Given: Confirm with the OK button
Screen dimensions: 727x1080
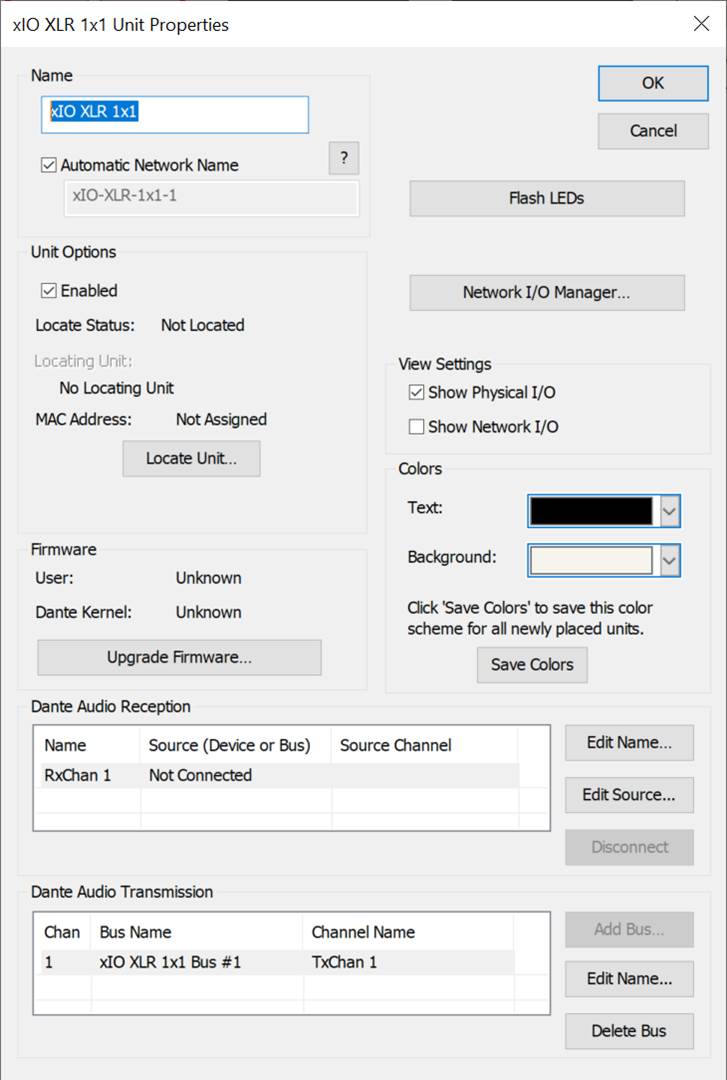Looking at the screenshot, I should point(653,83).
